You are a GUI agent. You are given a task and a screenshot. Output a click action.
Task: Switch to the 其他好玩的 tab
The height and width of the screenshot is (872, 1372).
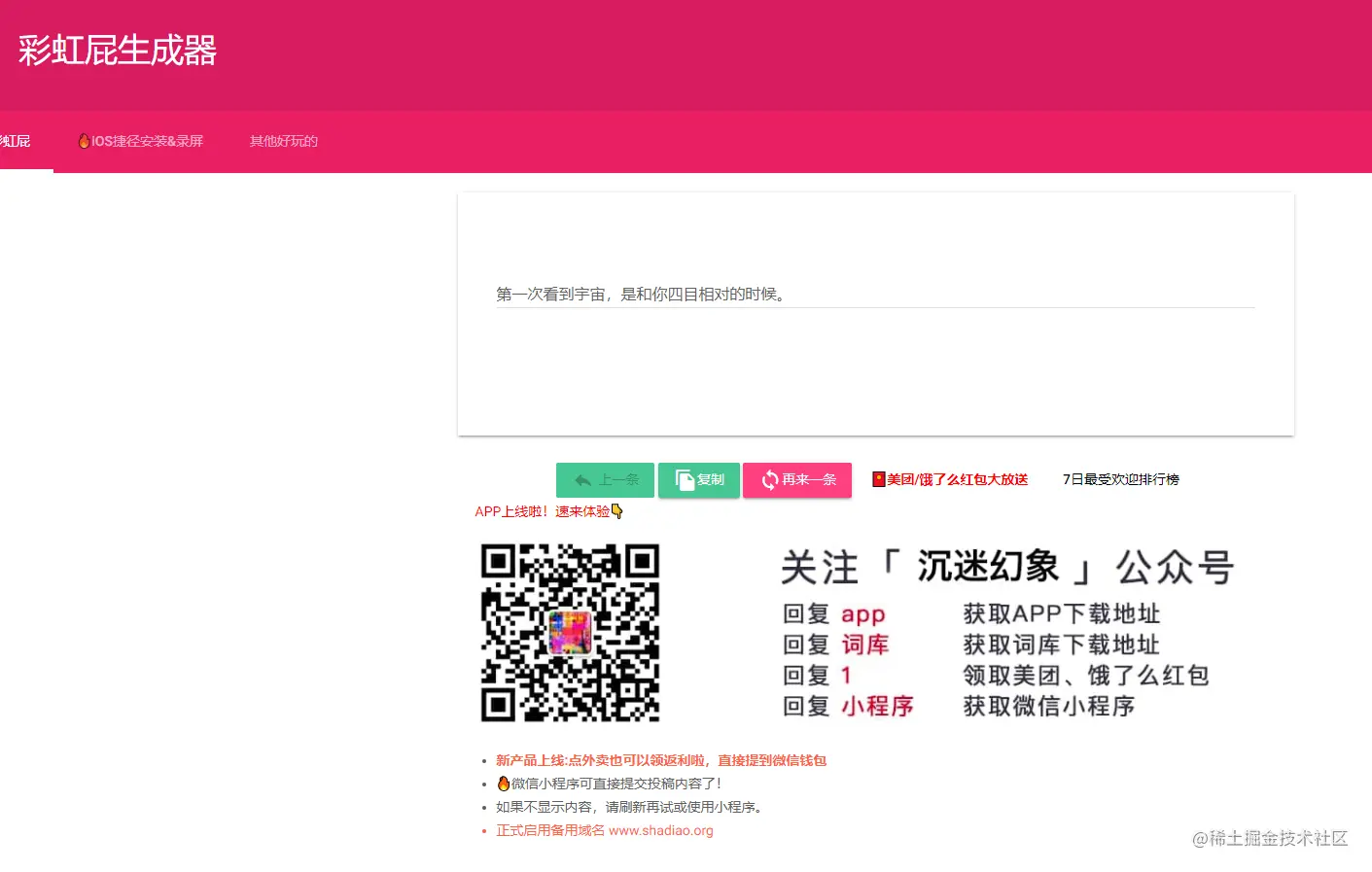pos(284,141)
